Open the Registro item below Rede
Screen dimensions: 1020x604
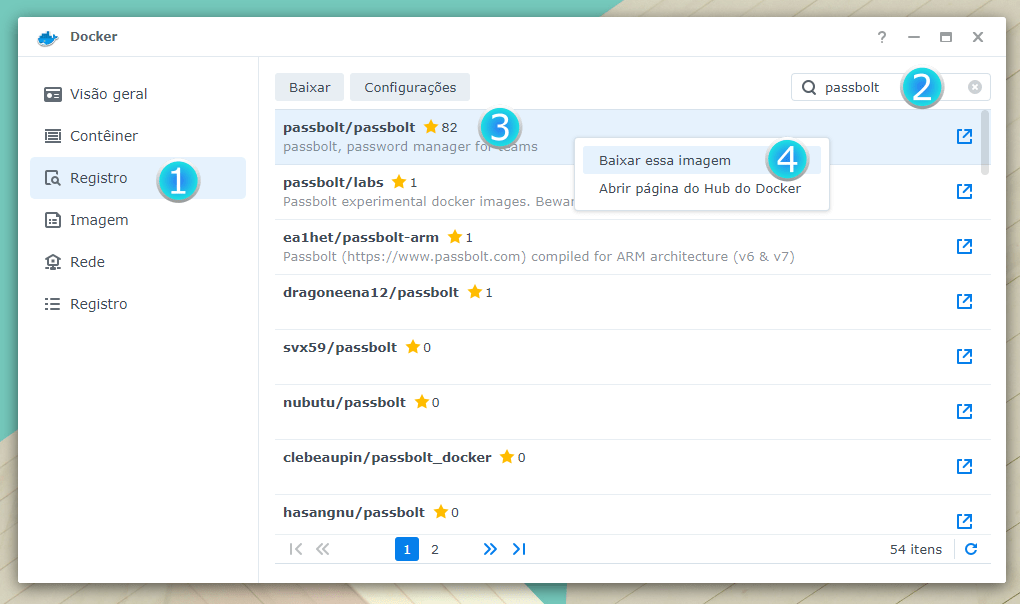[x=98, y=304]
